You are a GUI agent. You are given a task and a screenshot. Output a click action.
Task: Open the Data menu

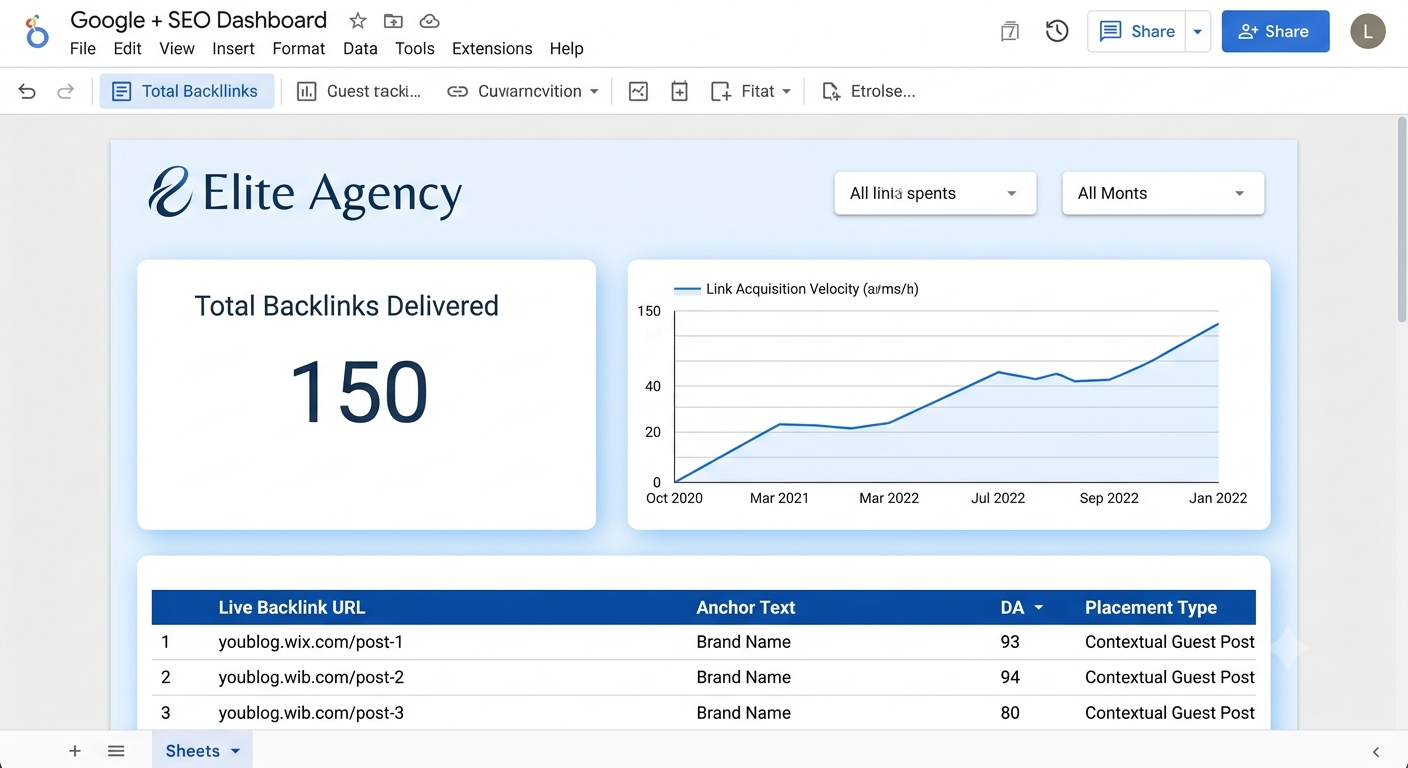tap(360, 48)
